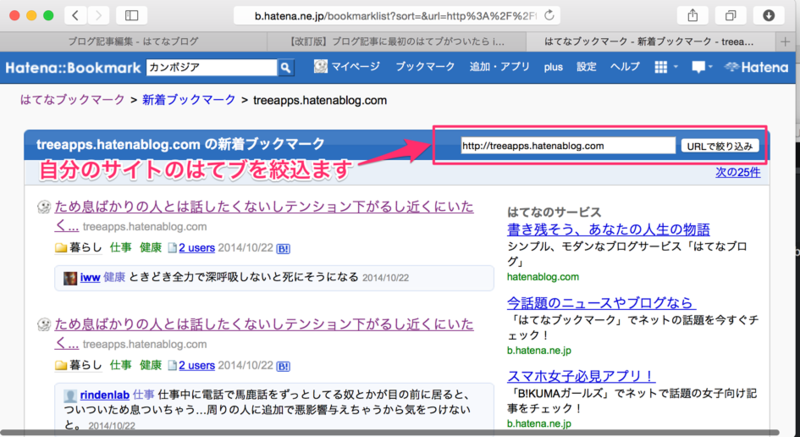Screen dimensions: 800x437
Task: Click 2 users on the second entry
Action: point(196,366)
